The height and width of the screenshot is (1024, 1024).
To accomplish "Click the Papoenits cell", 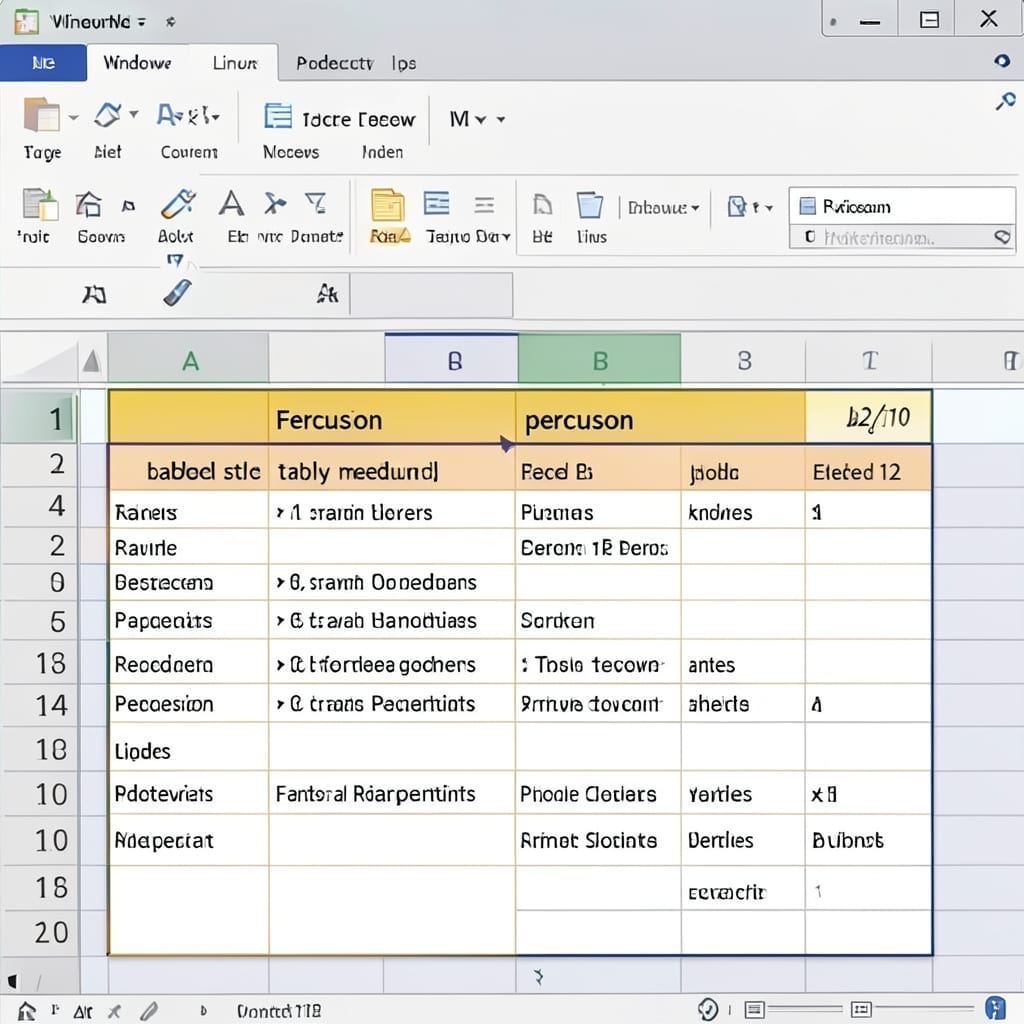I will point(189,620).
